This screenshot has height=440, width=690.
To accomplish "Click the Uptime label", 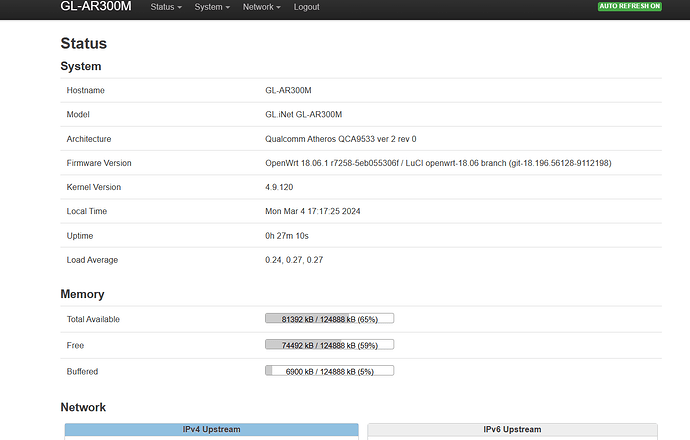I will point(80,236).
